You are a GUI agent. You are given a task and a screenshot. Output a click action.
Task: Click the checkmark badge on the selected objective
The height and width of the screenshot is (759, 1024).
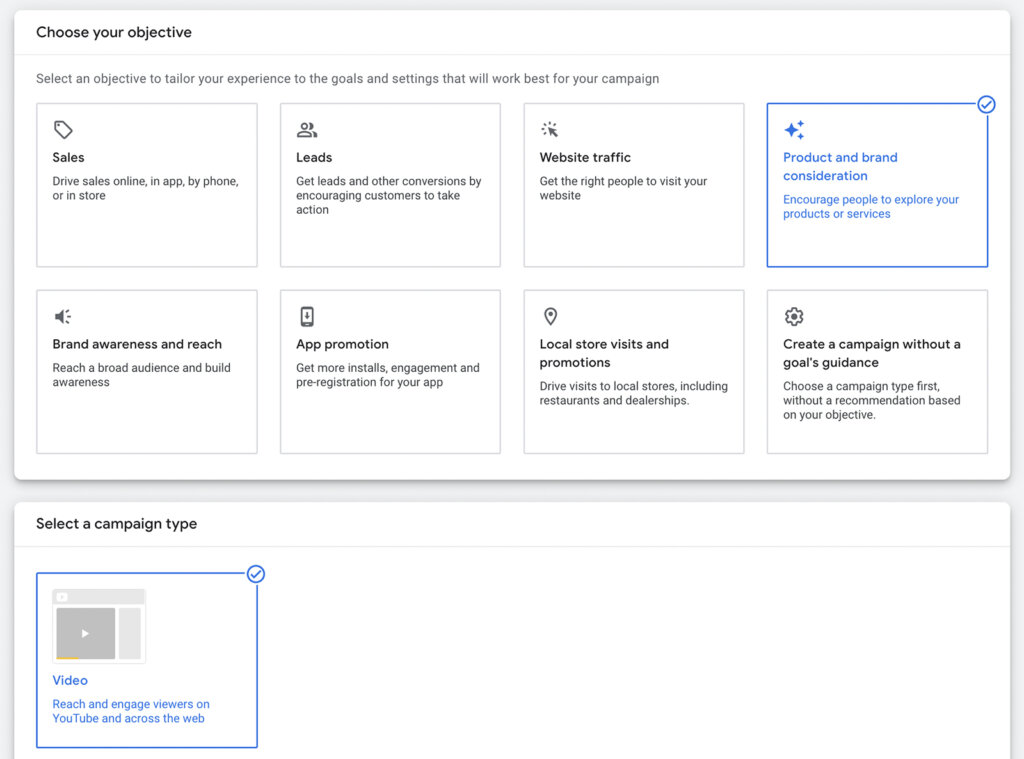(x=987, y=104)
